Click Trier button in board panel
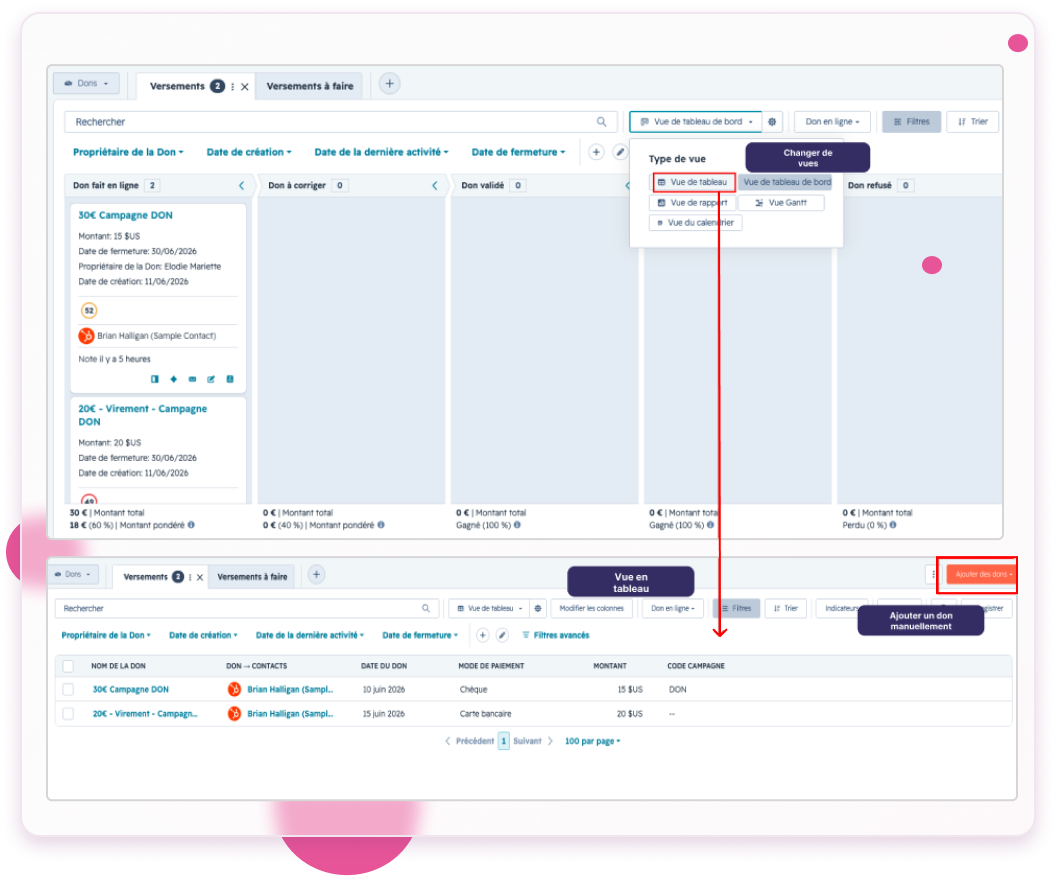Screen dimensions: 1056x876 coord(972,122)
